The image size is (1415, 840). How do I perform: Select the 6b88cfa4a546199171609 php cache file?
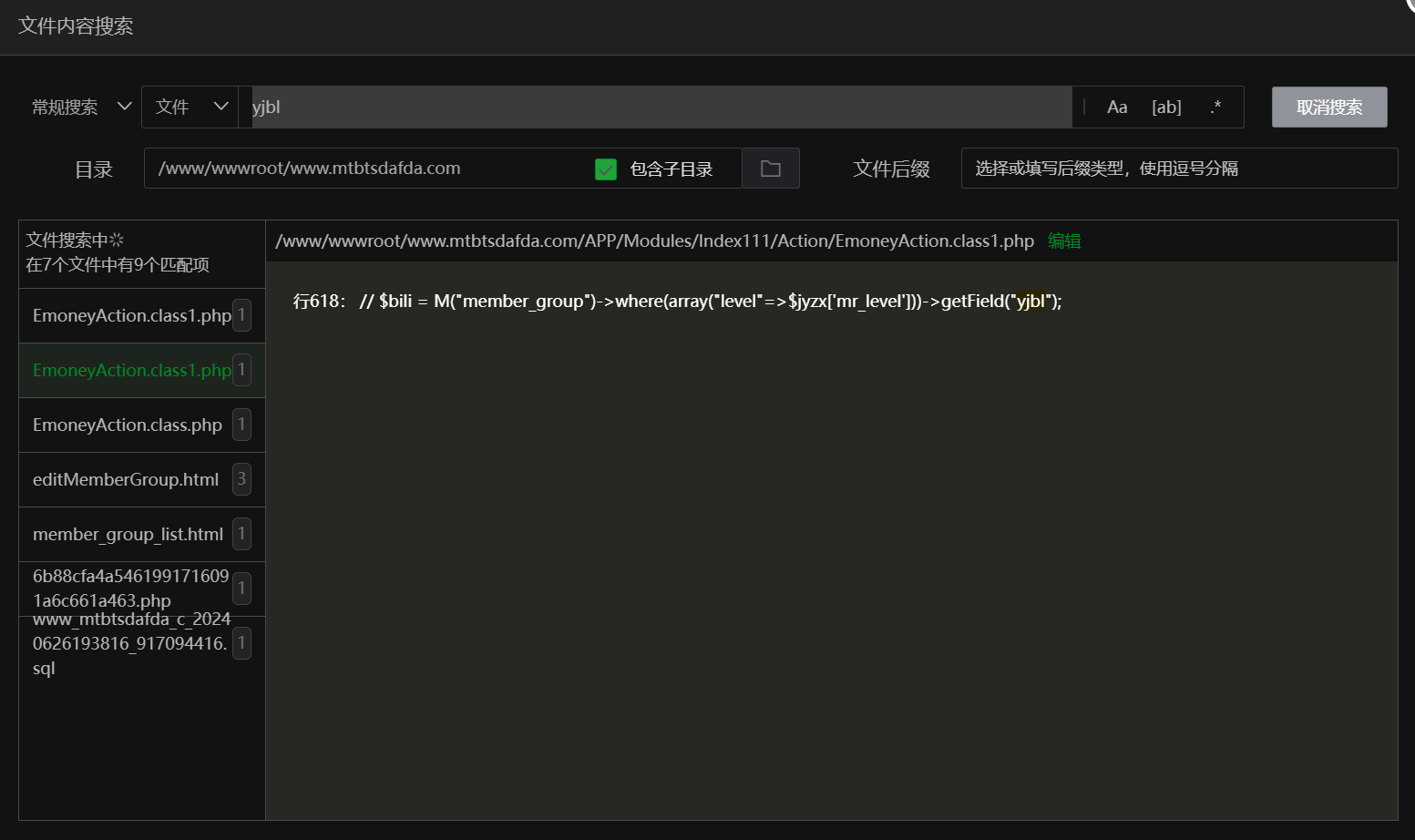[130, 589]
